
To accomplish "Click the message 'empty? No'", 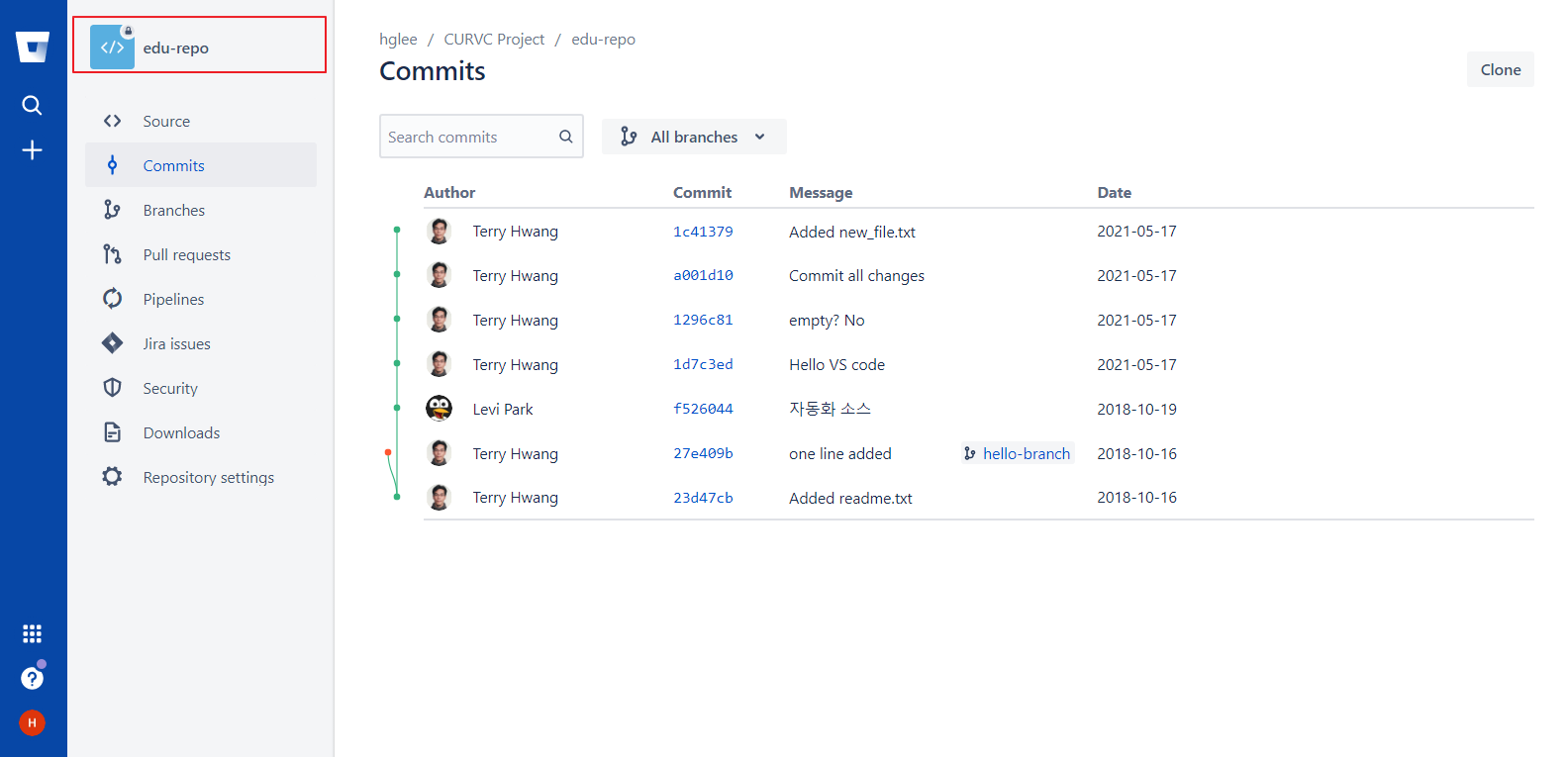I will pos(827,320).
